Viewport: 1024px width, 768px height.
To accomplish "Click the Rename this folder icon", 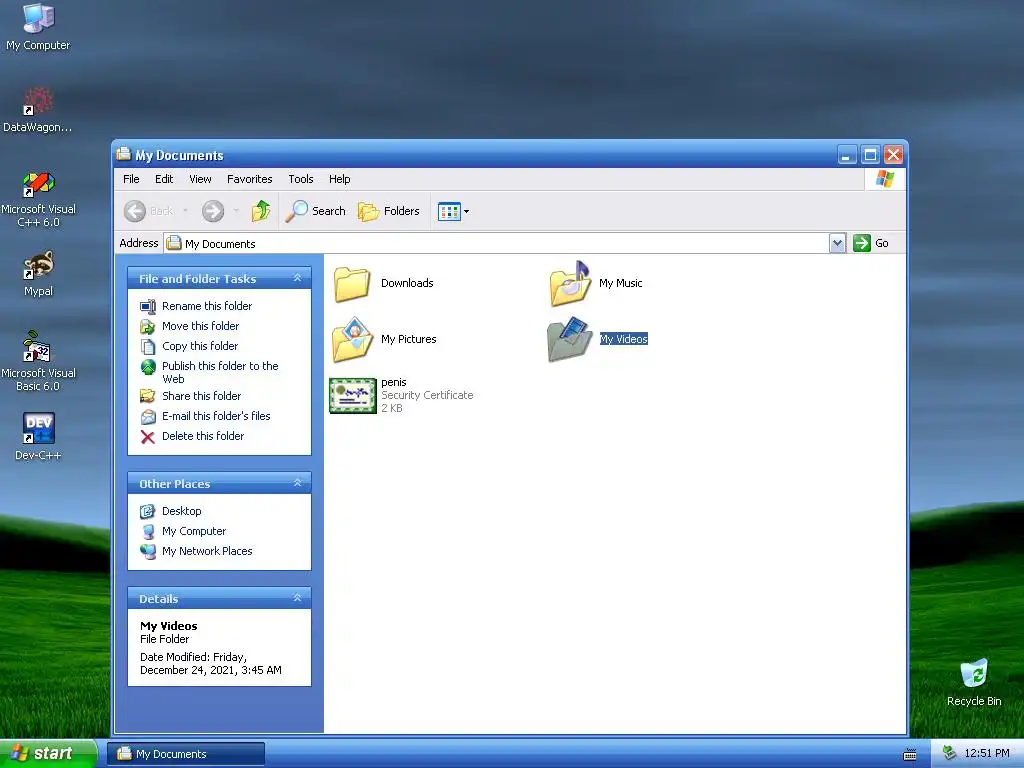I will pyautogui.click(x=148, y=306).
